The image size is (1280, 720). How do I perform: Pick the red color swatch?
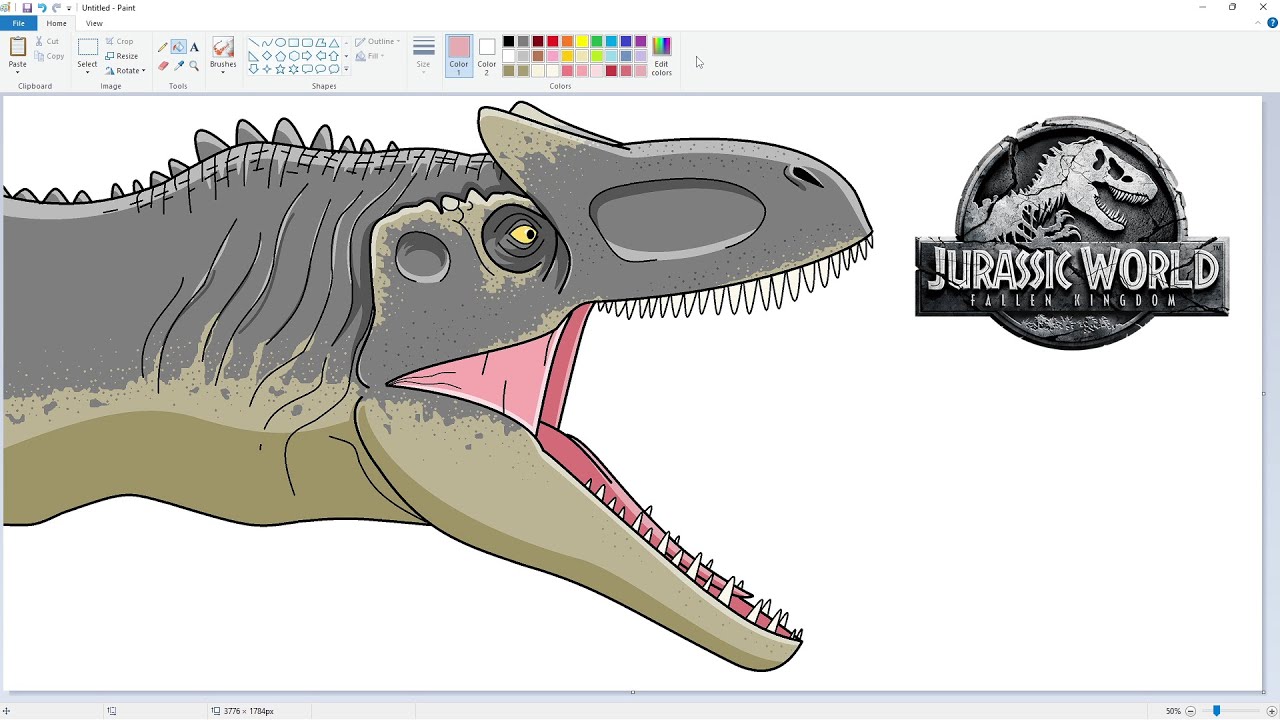click(x=552, y=42)
